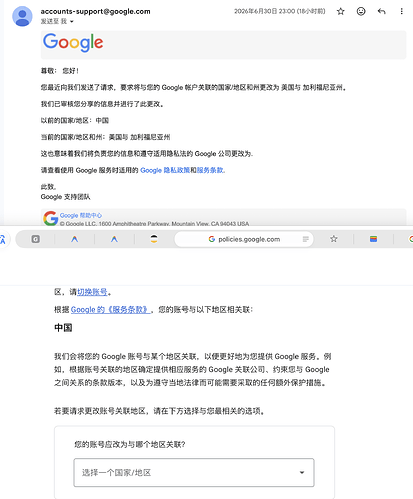Switch to the gray square icon tab
The width and height of the screenshot is (413, 499).
(x=35, y=239)
